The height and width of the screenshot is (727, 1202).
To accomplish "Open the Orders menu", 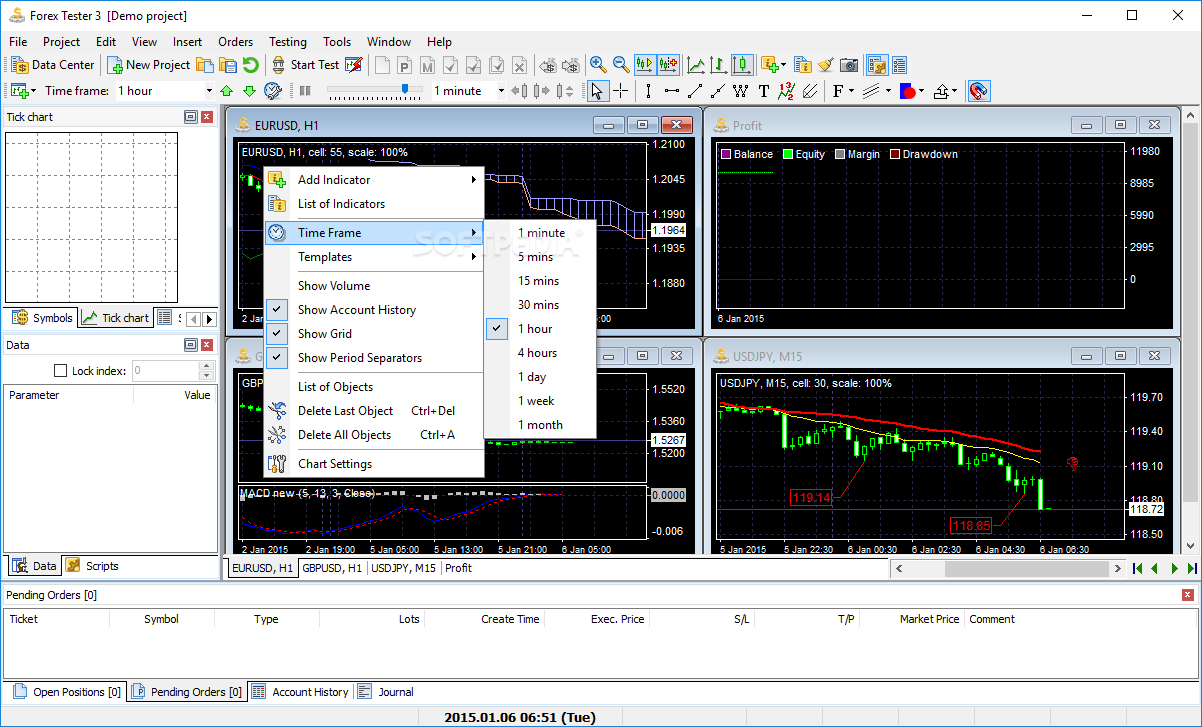I will click(236, 42).
